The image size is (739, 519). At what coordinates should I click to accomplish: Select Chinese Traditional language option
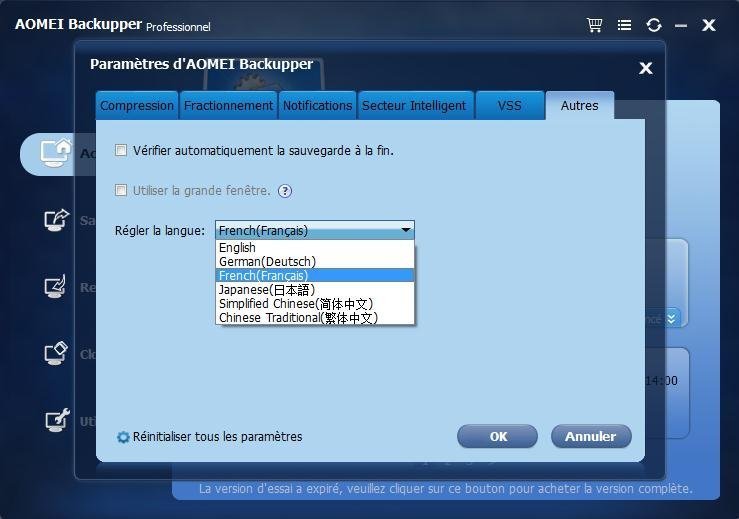[315, 318]
